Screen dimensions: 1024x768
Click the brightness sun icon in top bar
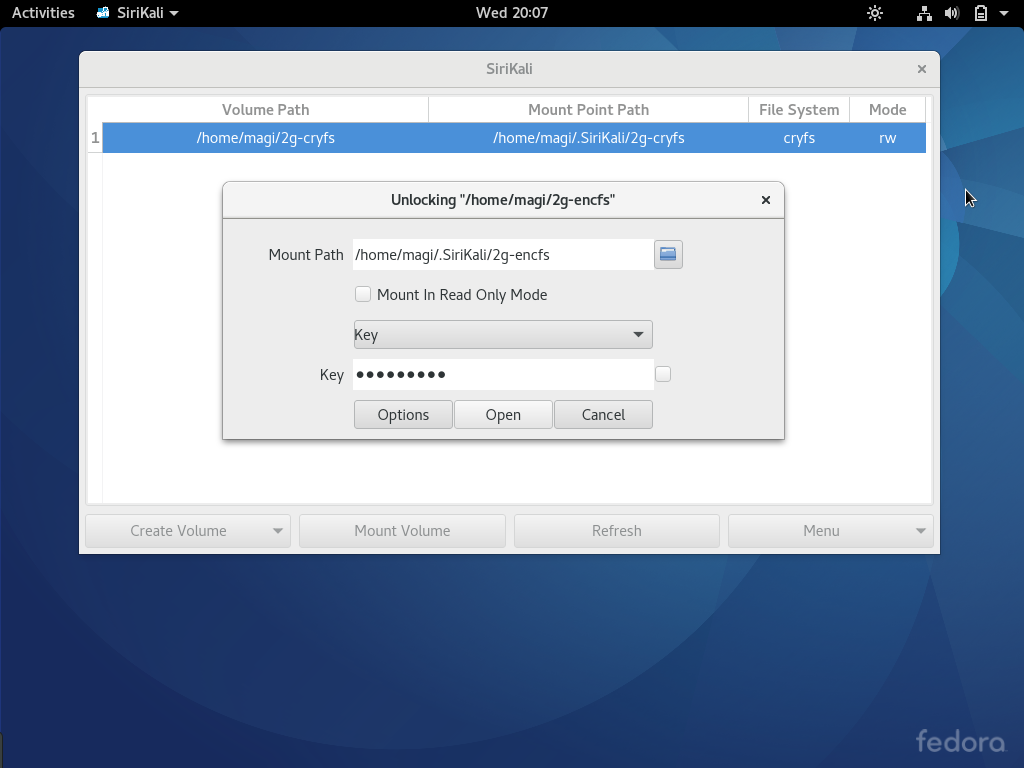[x=874, y=13]
